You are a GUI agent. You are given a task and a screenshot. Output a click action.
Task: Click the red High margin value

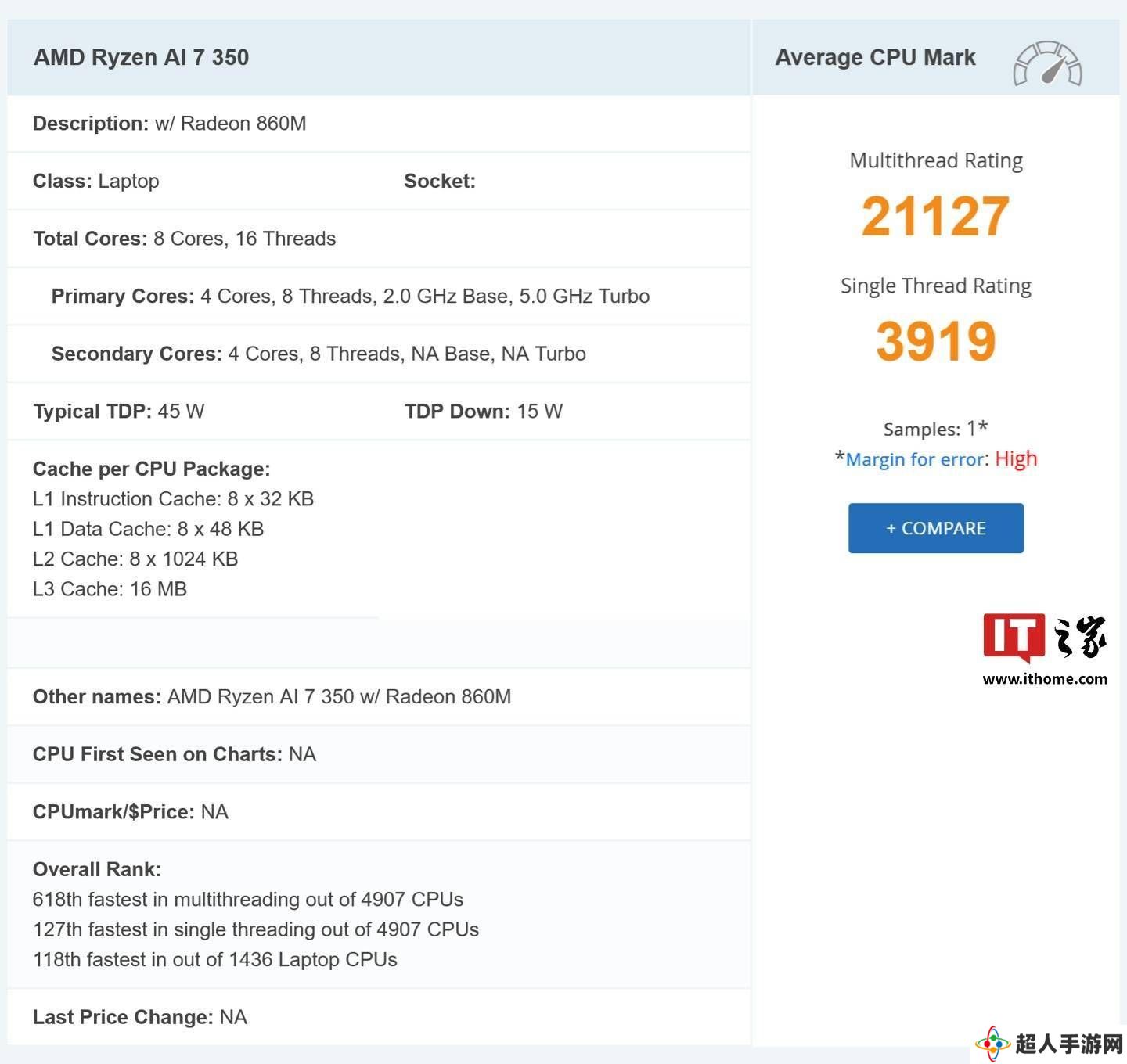pyautogui.click(x=1016, y=458)
